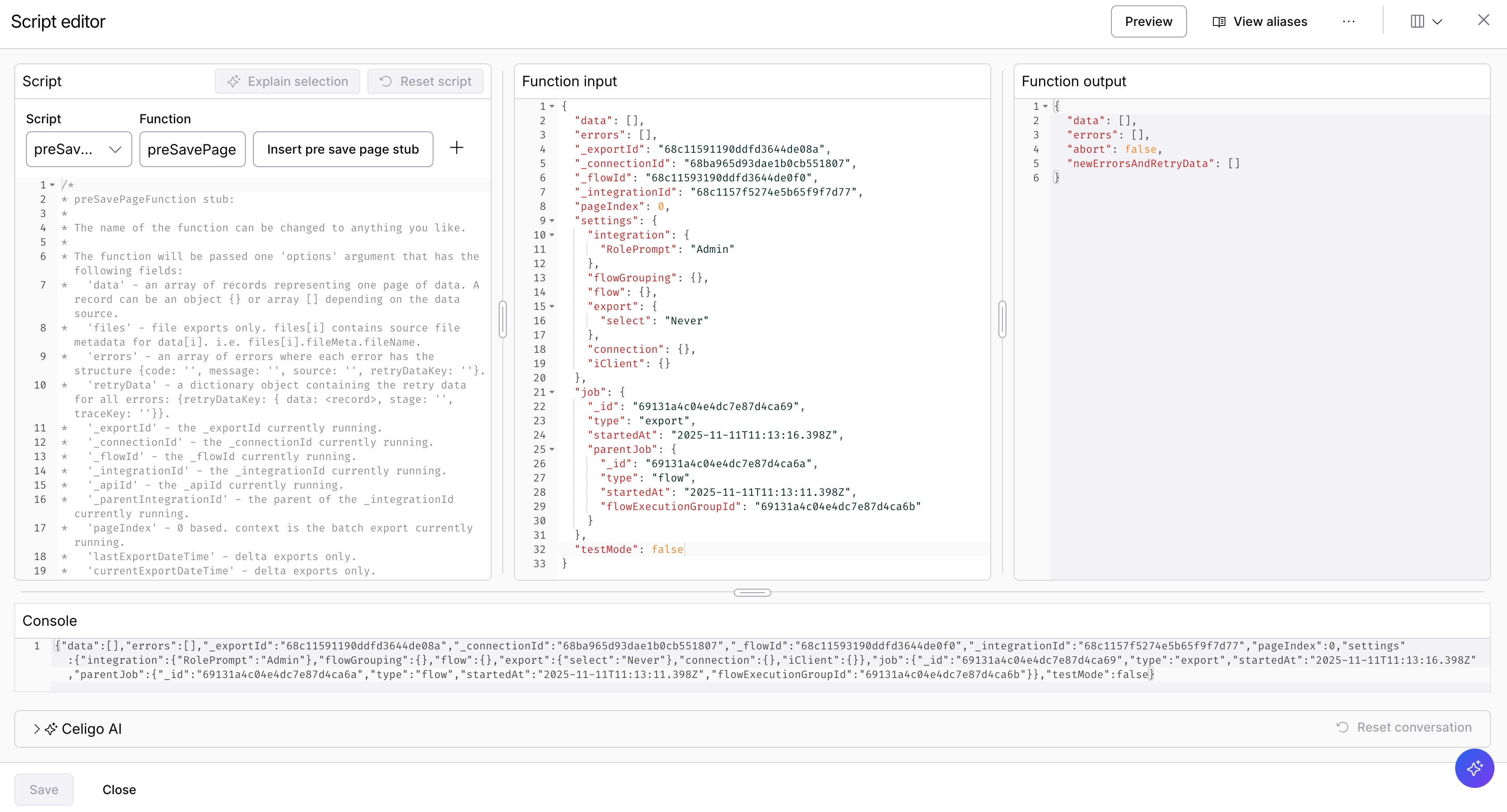Fold the "parentJob" object at line 25
Image resolution: width=1507 pixels, height=812 pixels.
[551, 450]
